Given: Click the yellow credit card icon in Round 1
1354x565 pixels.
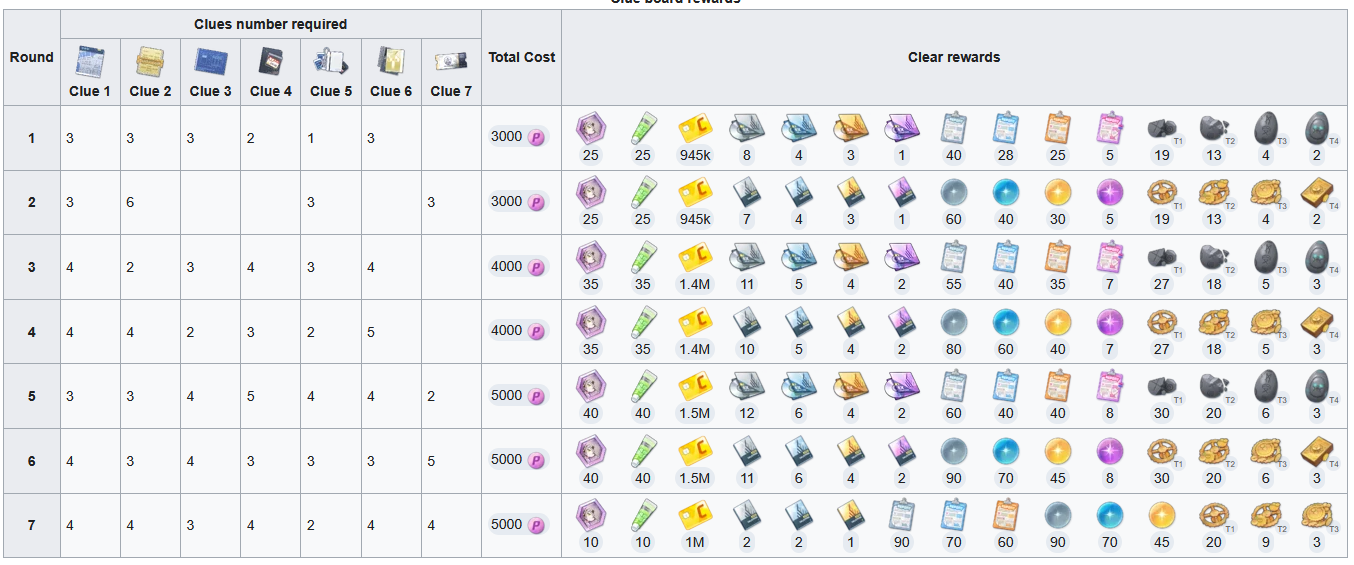Looking at the screenshot, I should point(694,128).
